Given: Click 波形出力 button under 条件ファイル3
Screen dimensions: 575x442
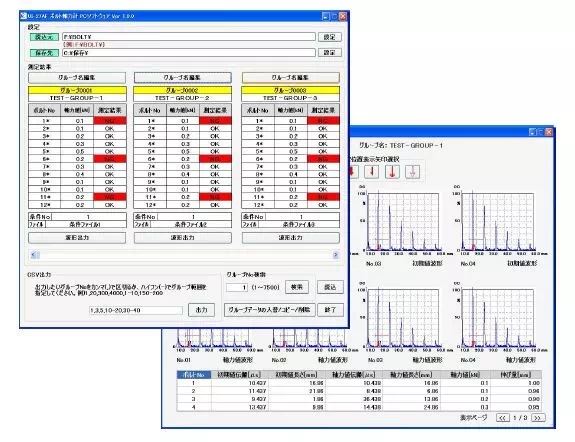Looking at the screenshot, I should click(x=290, y=238).
